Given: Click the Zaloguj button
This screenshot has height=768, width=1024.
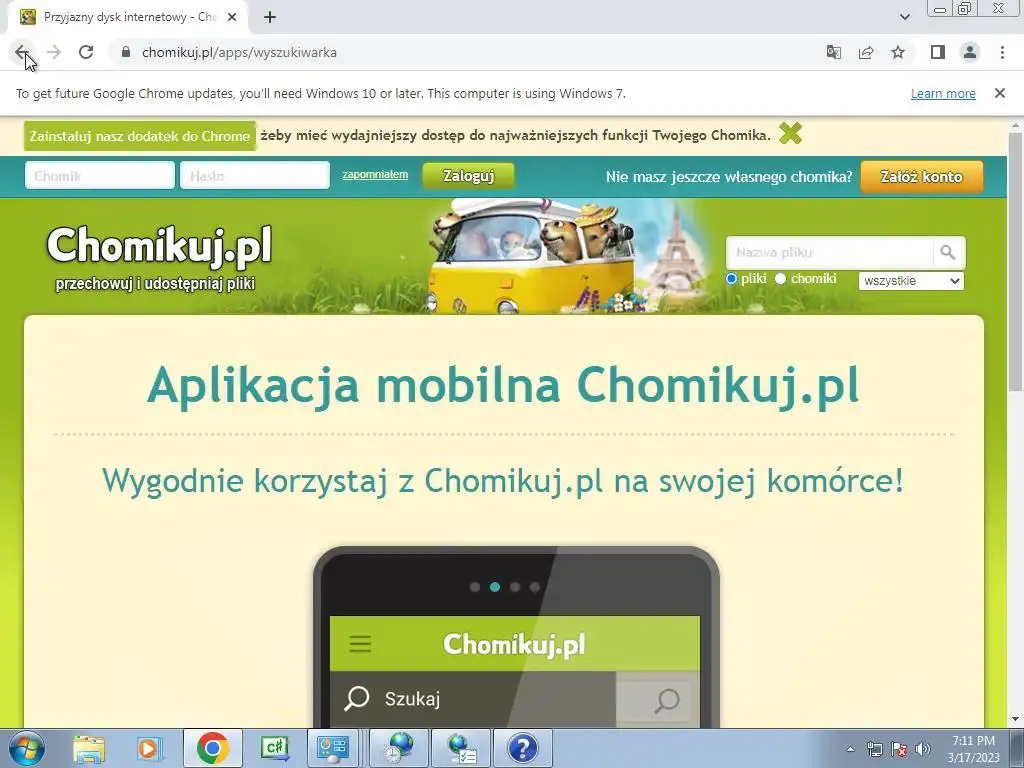Looking at the screenshot, I should click(468, 176).
